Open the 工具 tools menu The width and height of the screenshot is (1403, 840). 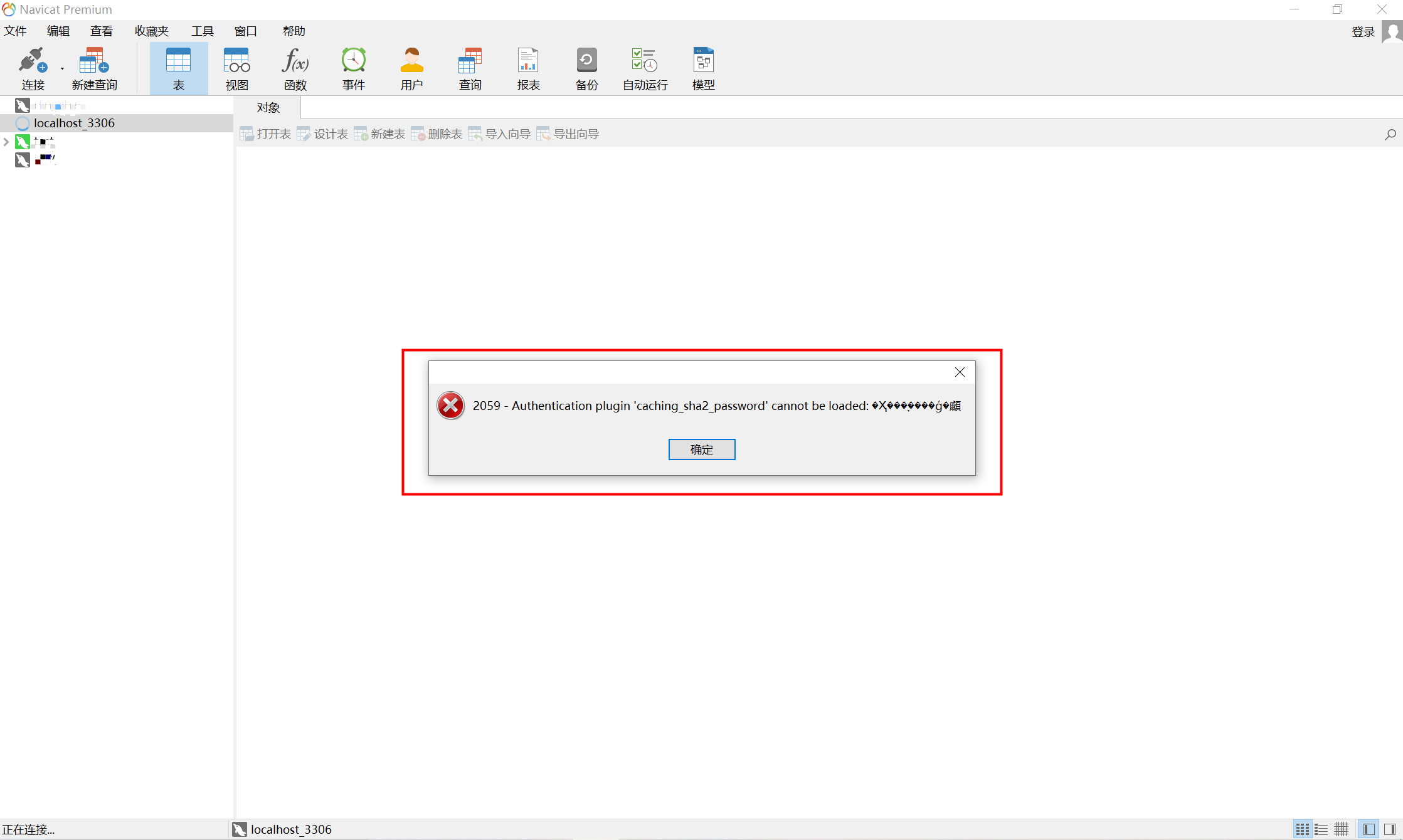(x=202, y=31)
